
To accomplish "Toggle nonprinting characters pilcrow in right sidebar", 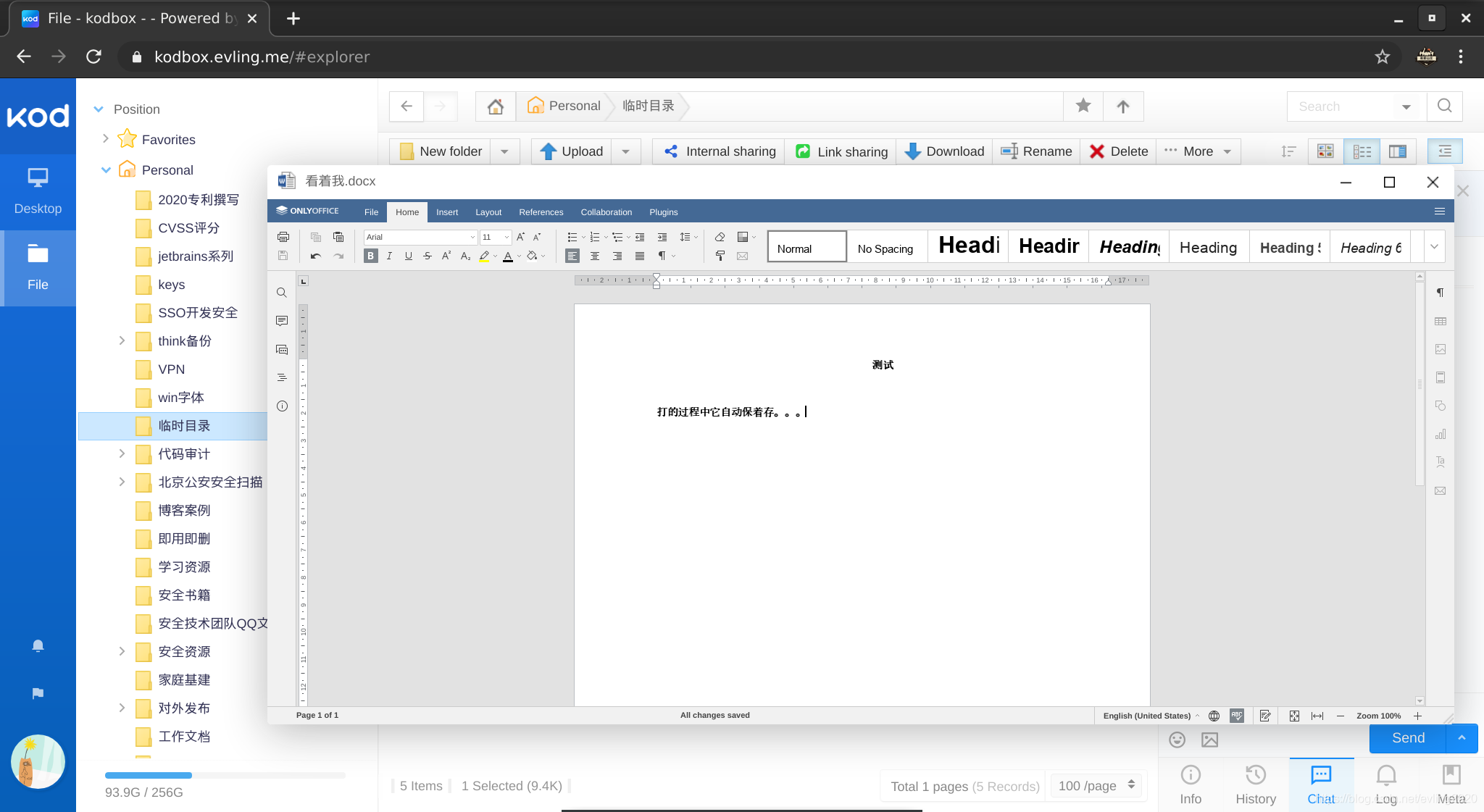I will [1440, 293].
